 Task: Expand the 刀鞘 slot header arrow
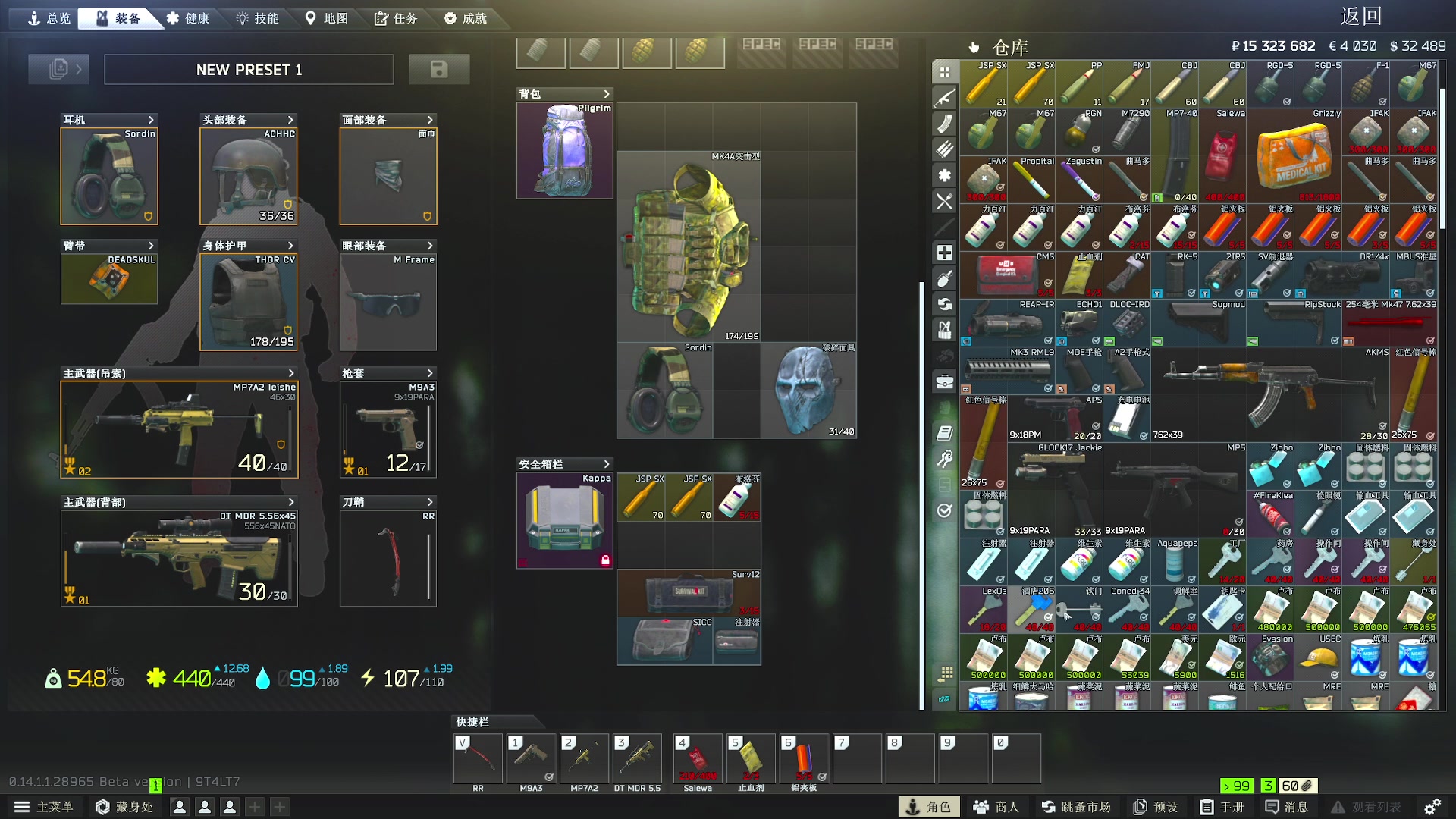(430, 502)
